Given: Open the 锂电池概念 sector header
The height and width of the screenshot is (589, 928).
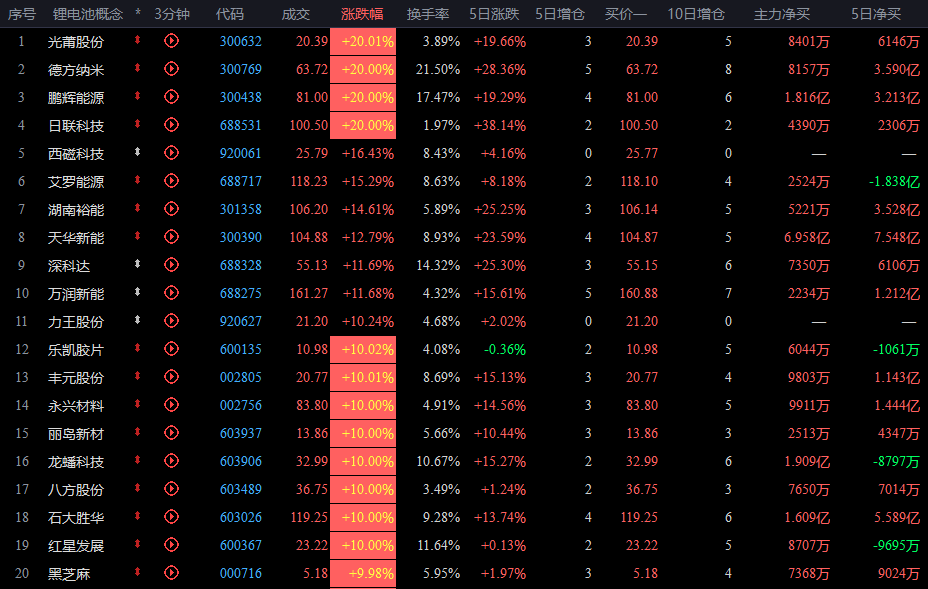Looking at the screenshot, I should point(87,14).
